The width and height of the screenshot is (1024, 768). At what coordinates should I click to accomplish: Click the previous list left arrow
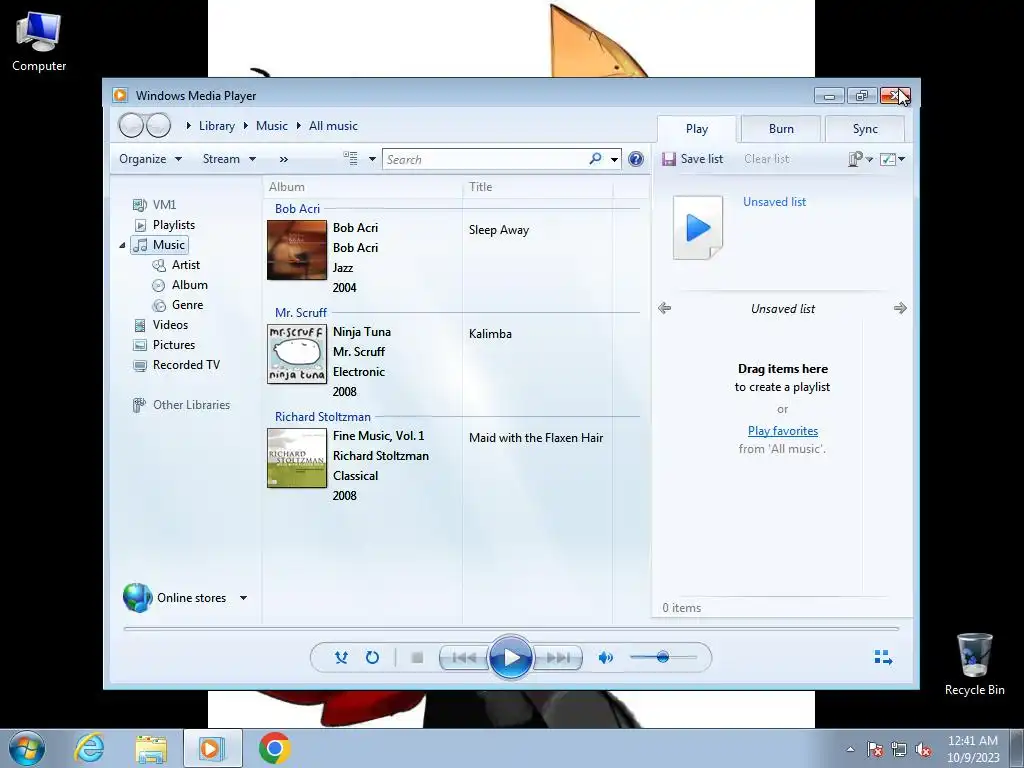664,308
